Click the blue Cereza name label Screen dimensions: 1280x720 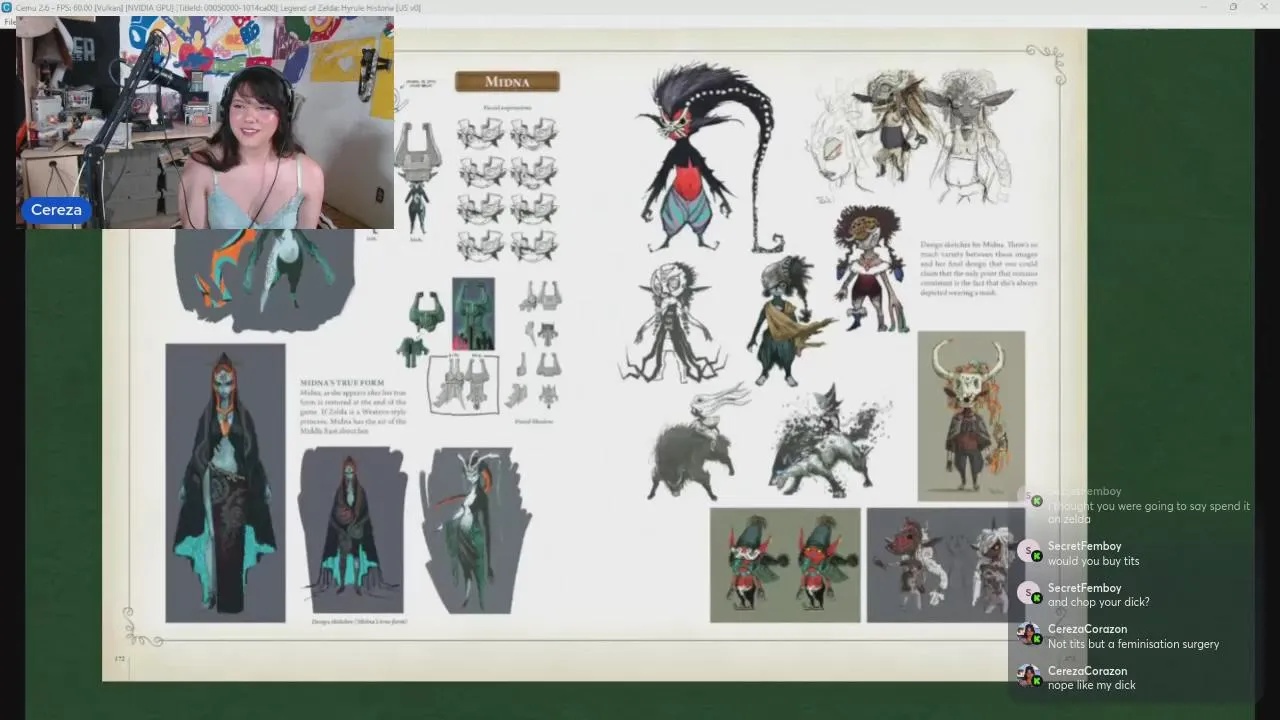coord(56,210)
